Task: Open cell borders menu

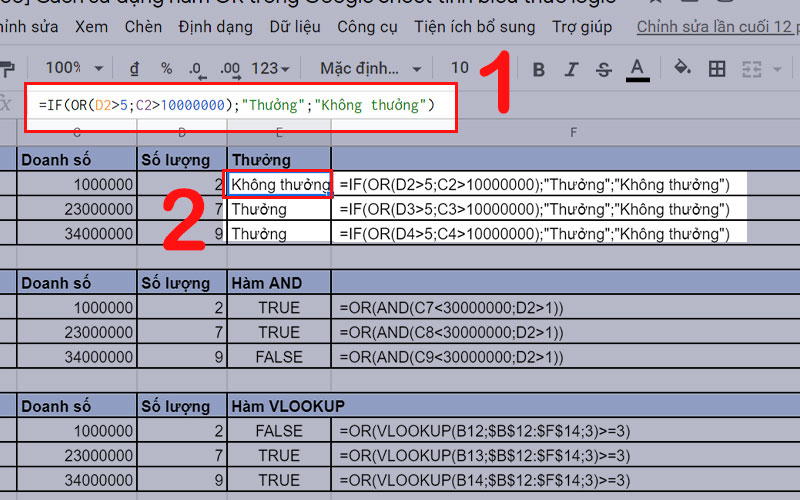Action: pyautogui.click(x=717, y=68)
